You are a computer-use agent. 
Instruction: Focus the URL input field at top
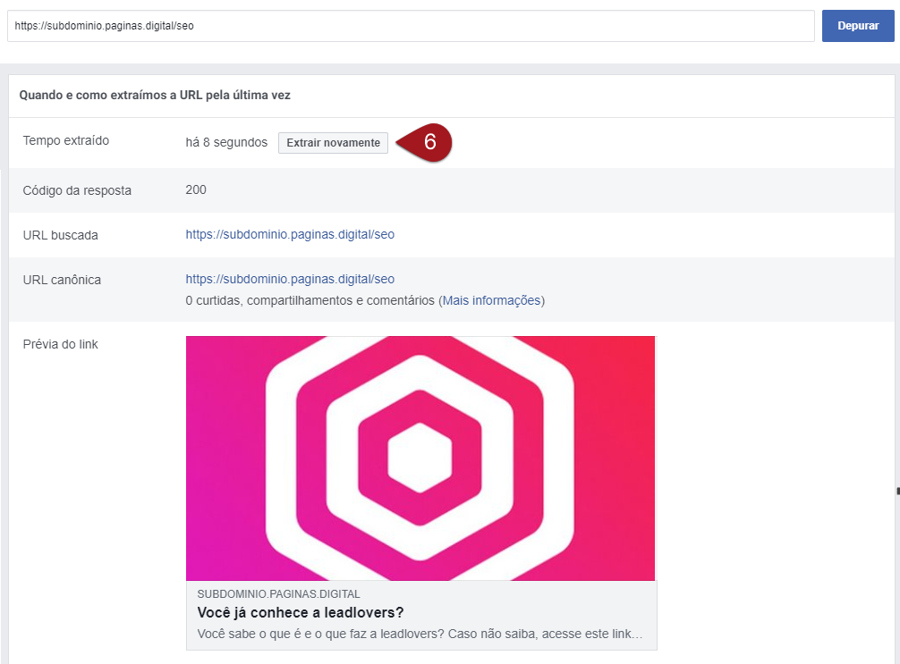tap(410, 26)
